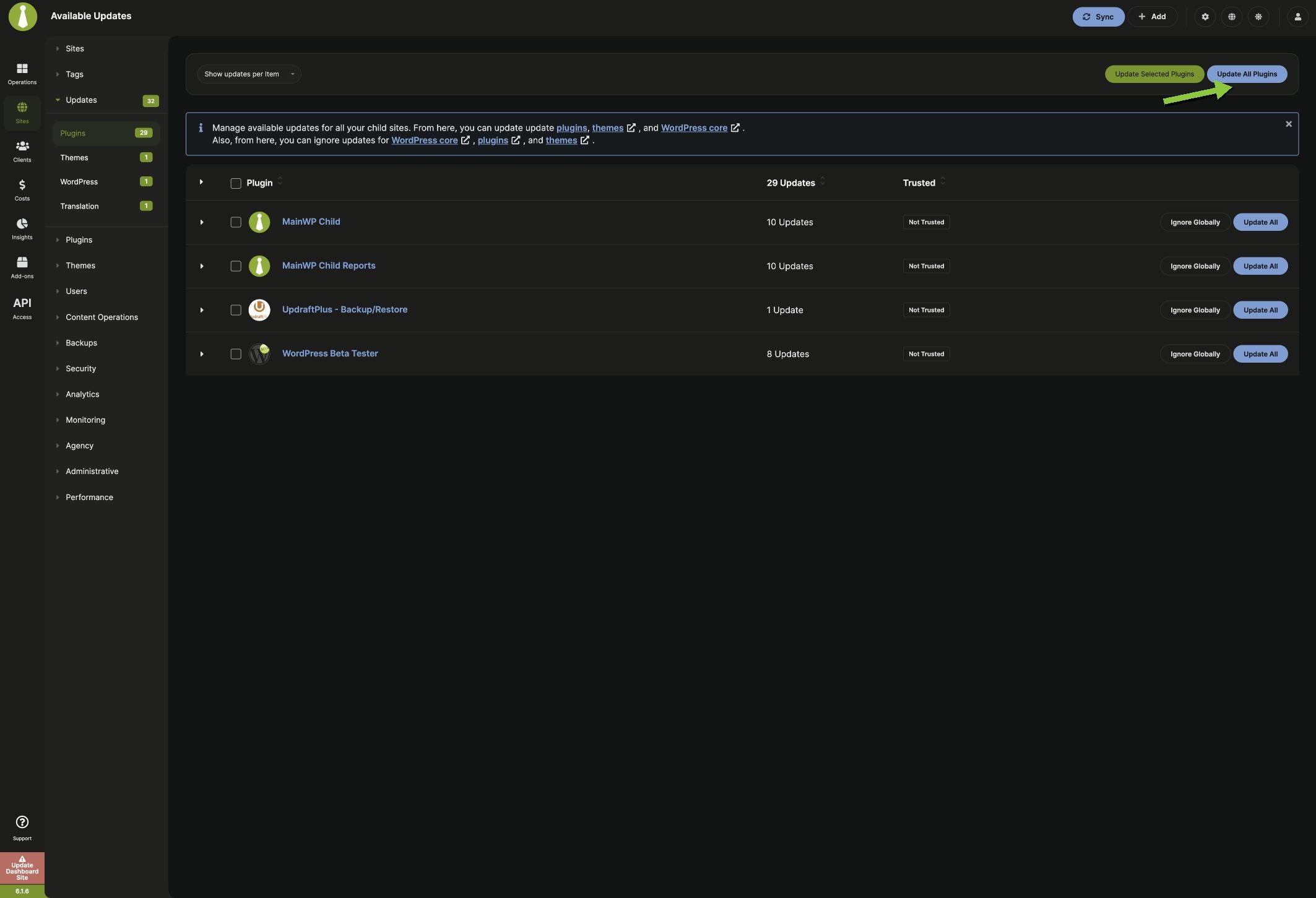This screenshot has width=1316, height=898.
Task: Click the external-link icon after WordPress core in first line
Action: click(735, 127)
